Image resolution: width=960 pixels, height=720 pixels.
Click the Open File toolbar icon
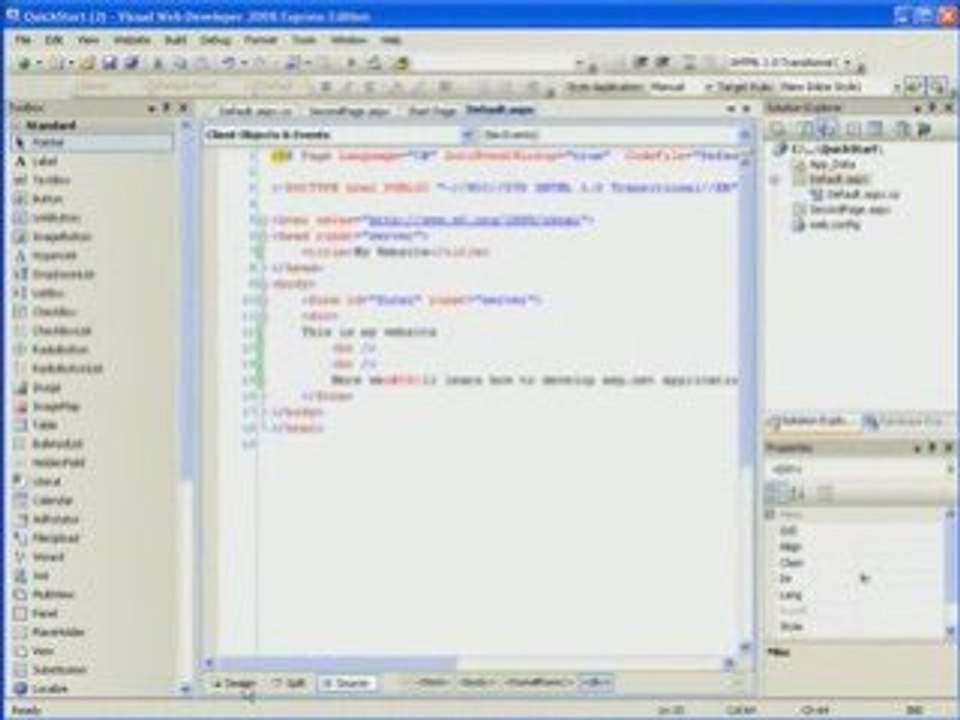click(x=87, y=62)
